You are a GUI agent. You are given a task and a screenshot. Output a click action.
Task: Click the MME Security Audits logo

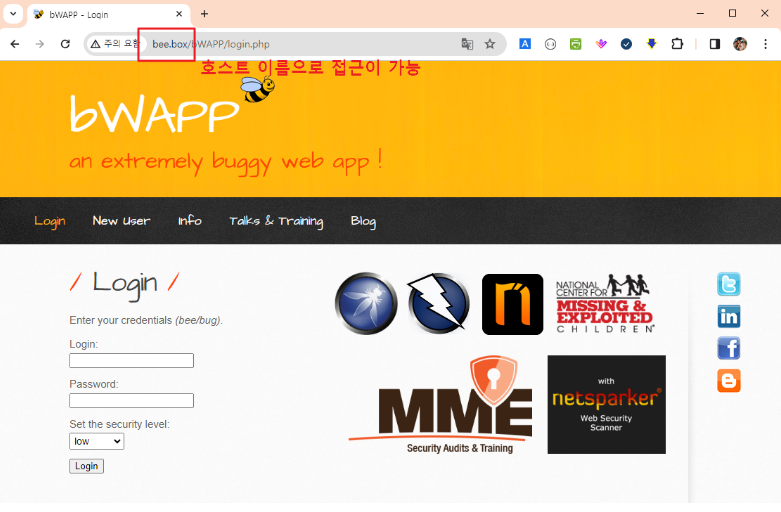tap(440, 404)
